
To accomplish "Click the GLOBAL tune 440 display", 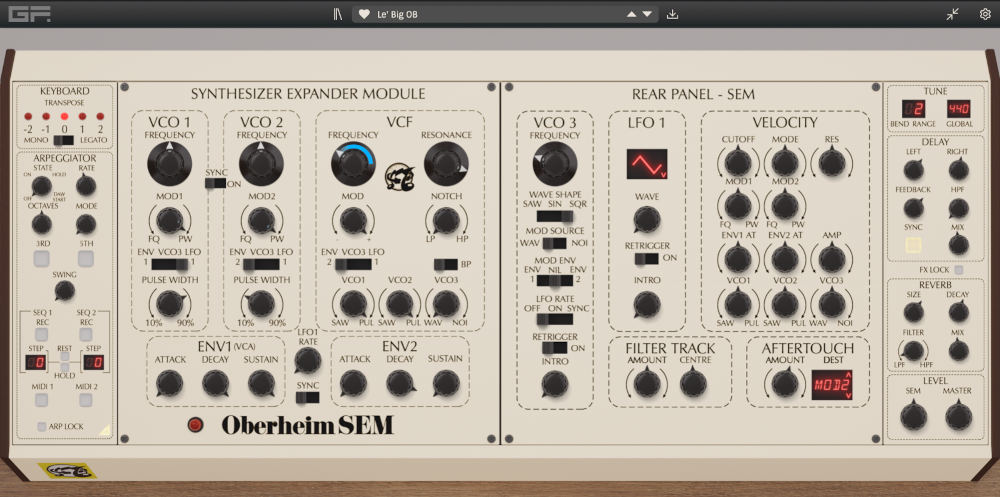I will (959, 108).
